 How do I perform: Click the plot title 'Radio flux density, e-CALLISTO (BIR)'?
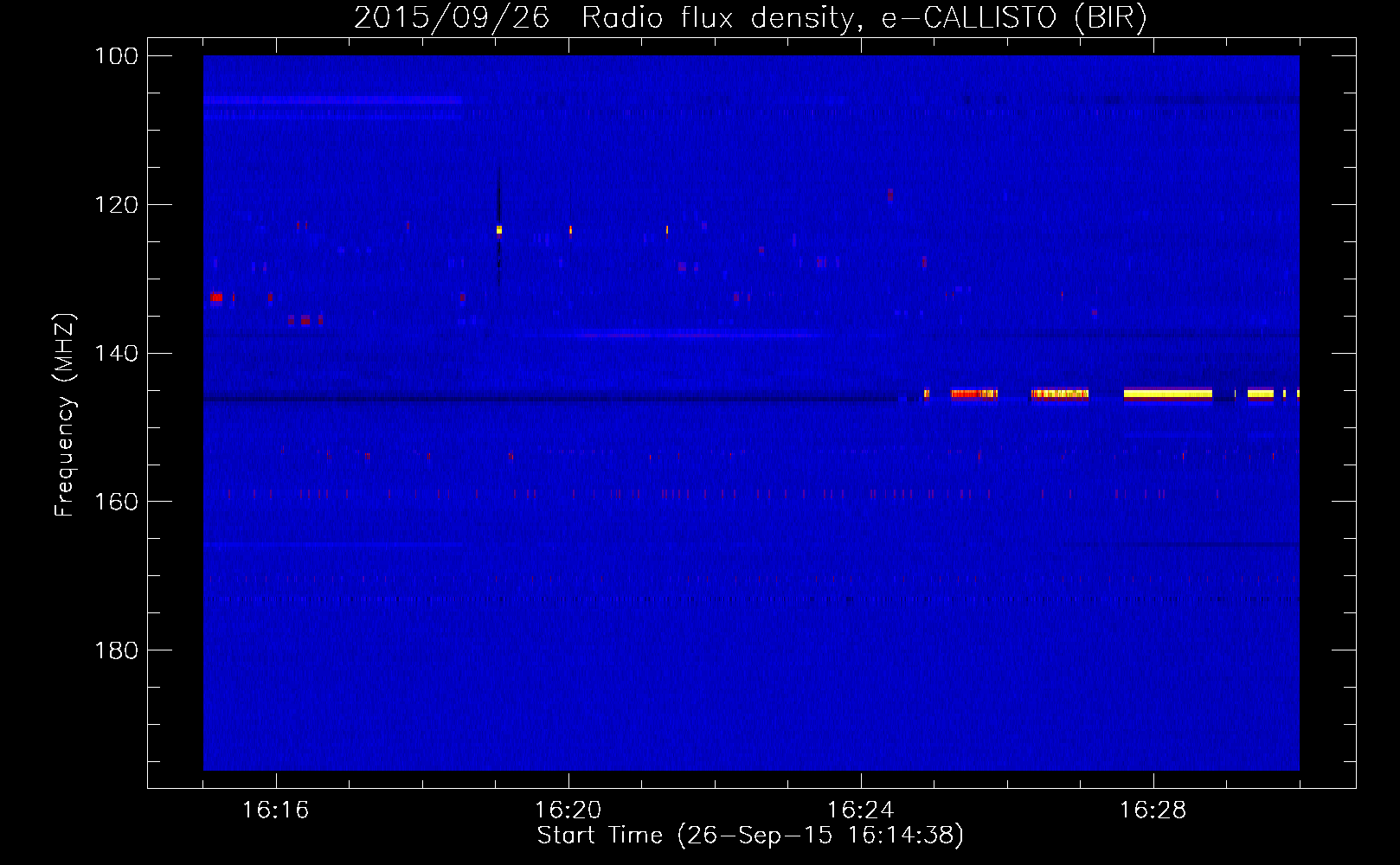tap(864, 17)
